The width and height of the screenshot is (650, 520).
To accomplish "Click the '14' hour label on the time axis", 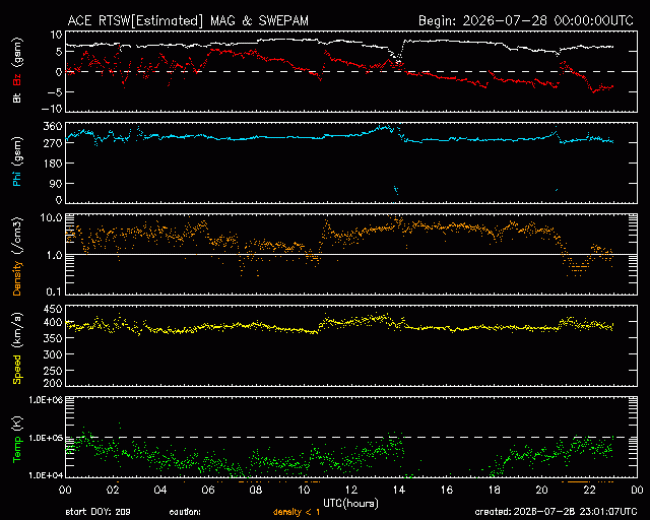I will pyautogui.click(x=399, y=490).
